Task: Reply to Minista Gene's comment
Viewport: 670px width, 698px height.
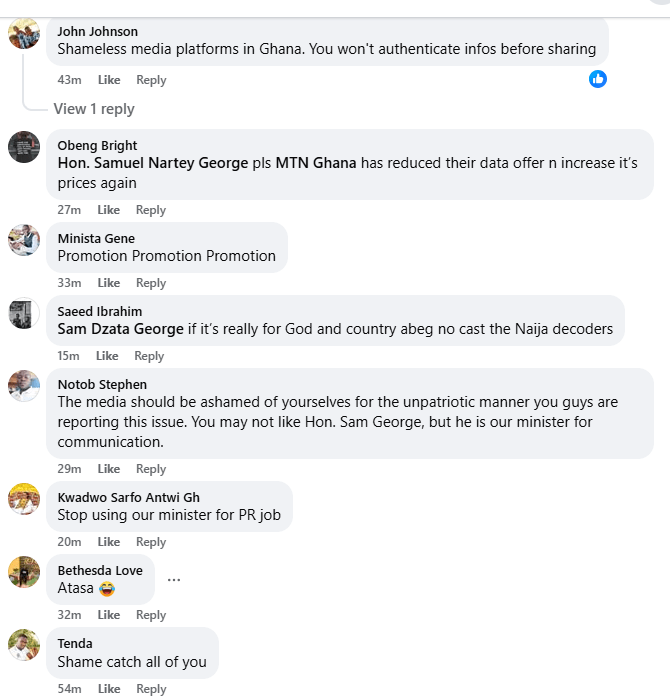Action: pyautogui.click(x=151, y=283)
